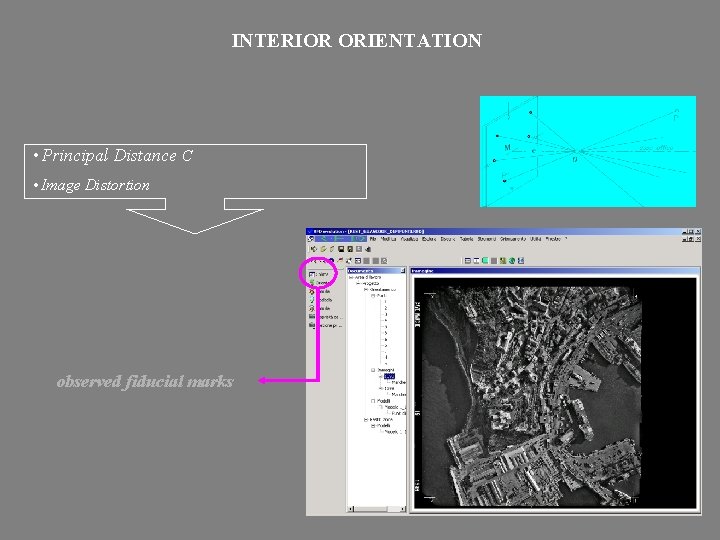Viewport: 720px width, 540px height.
Task: Open the Finestre menu
Action: tap(553, 239)
